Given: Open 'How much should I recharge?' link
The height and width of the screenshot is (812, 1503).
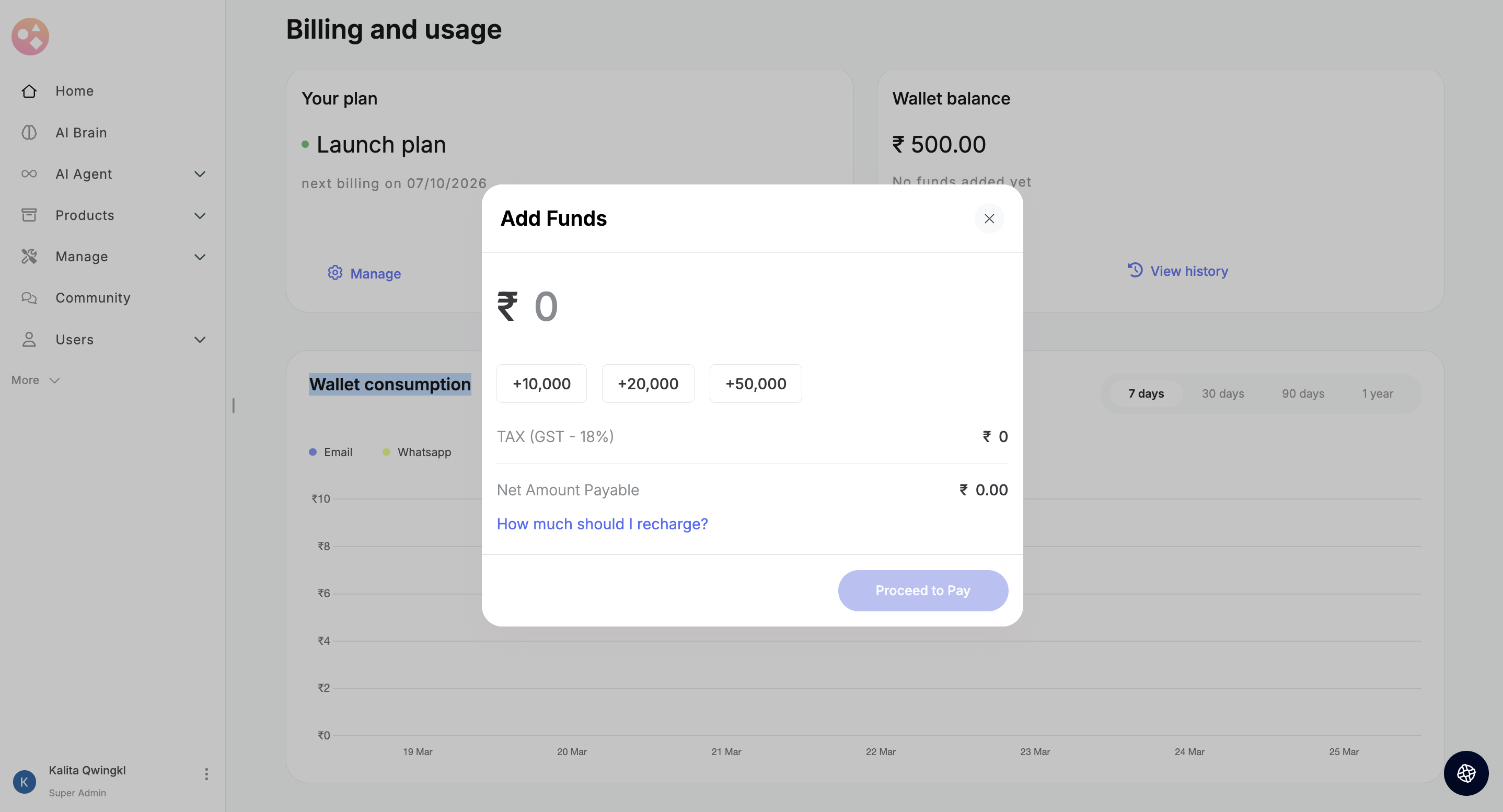Looking at the screenshot, I should click(x=602, y=524).
